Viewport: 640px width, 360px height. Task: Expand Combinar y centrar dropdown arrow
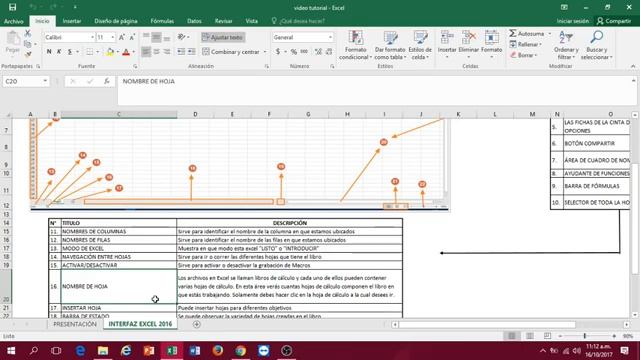pos(265,52)
